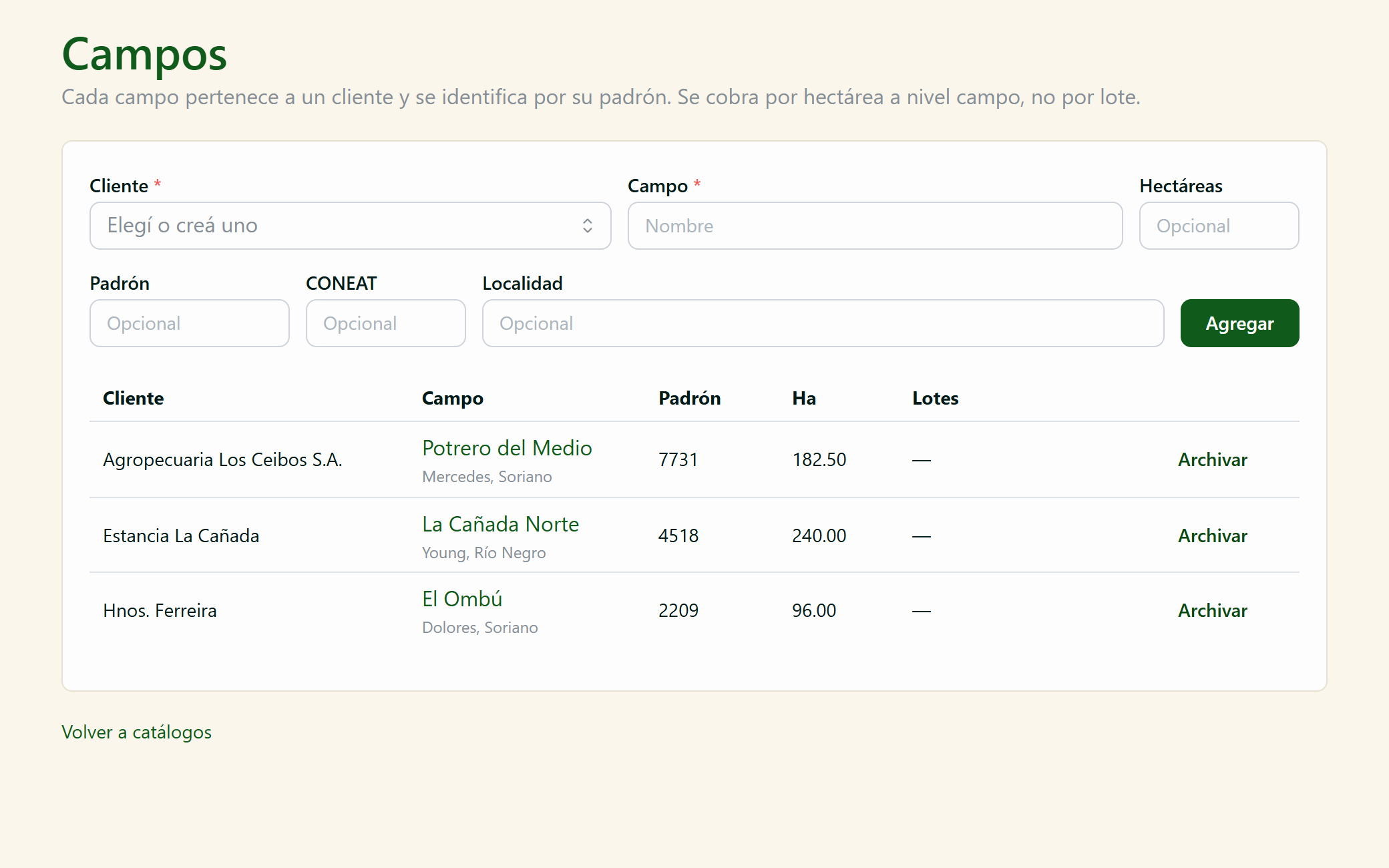Click the Dolores, Soriano locality text
Viewport: 1389px width, 868px height.
(479, 628)
